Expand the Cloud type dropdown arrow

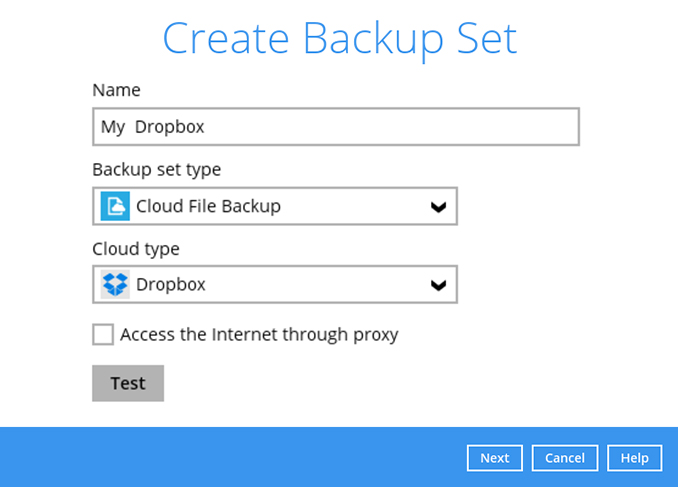(x=437, y=285)
